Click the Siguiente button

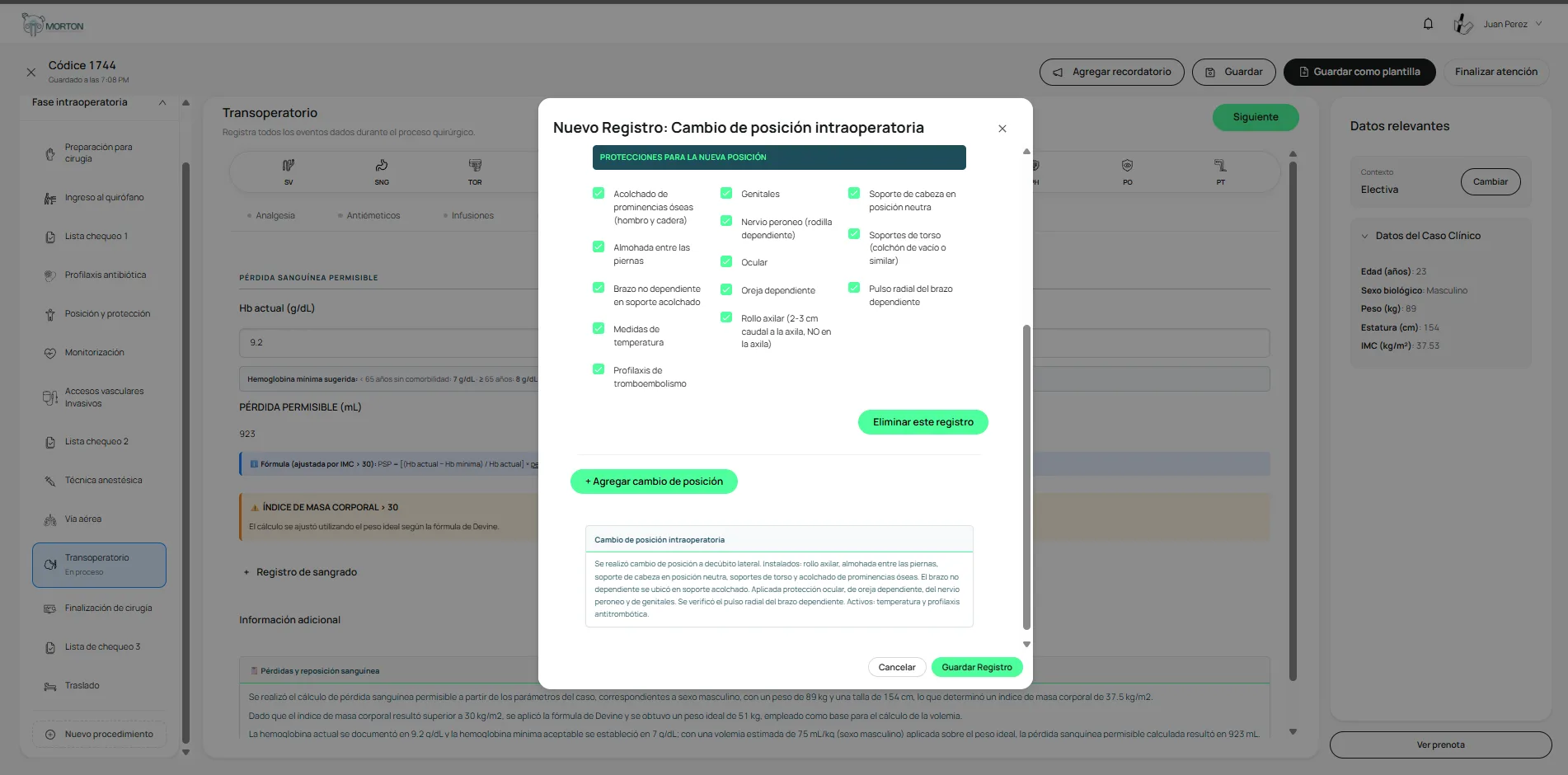coord(1256,117)
